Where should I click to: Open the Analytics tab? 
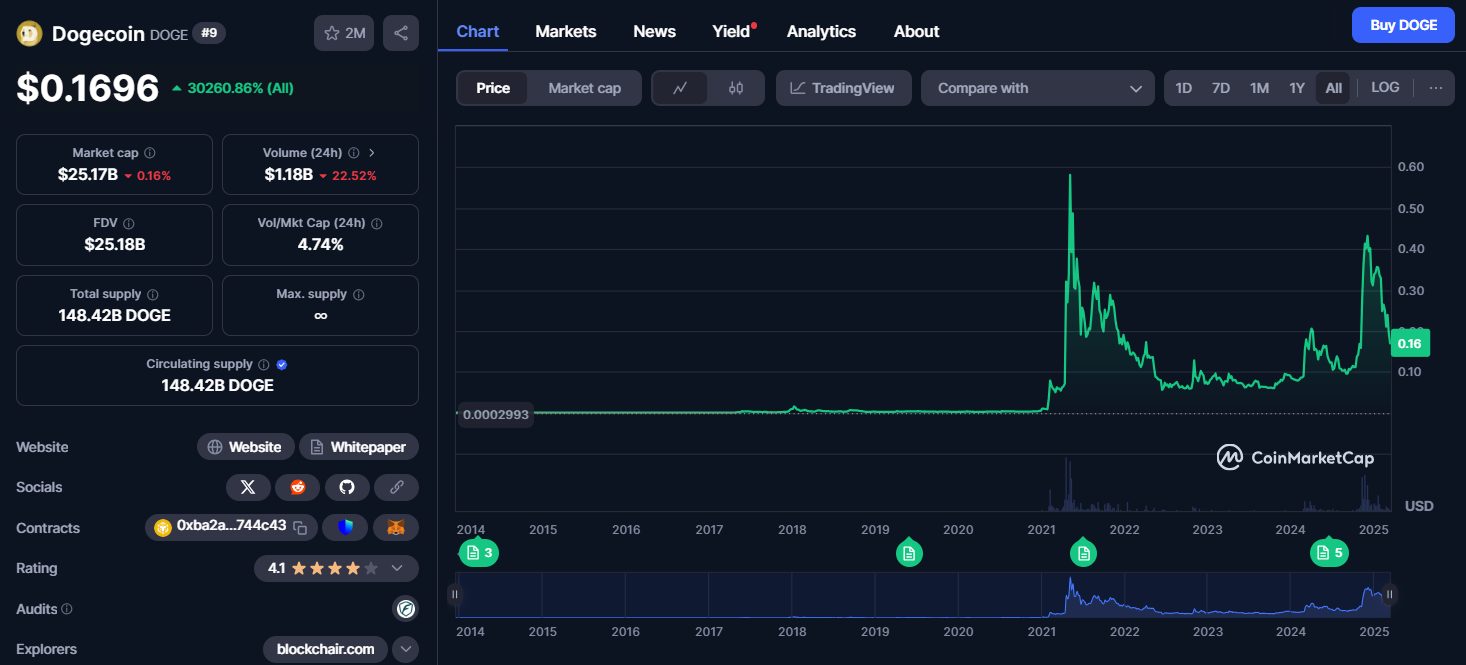pos(821,31)
